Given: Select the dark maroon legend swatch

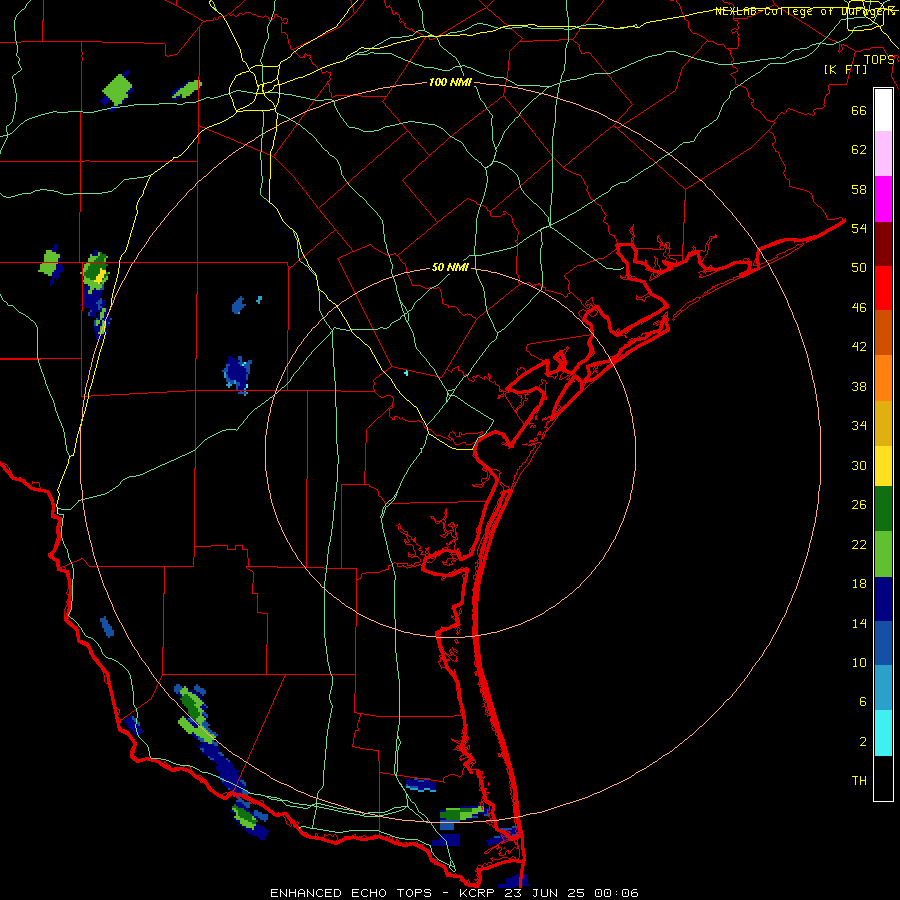Looking at the screenshot, I should (x=883, y=244).
